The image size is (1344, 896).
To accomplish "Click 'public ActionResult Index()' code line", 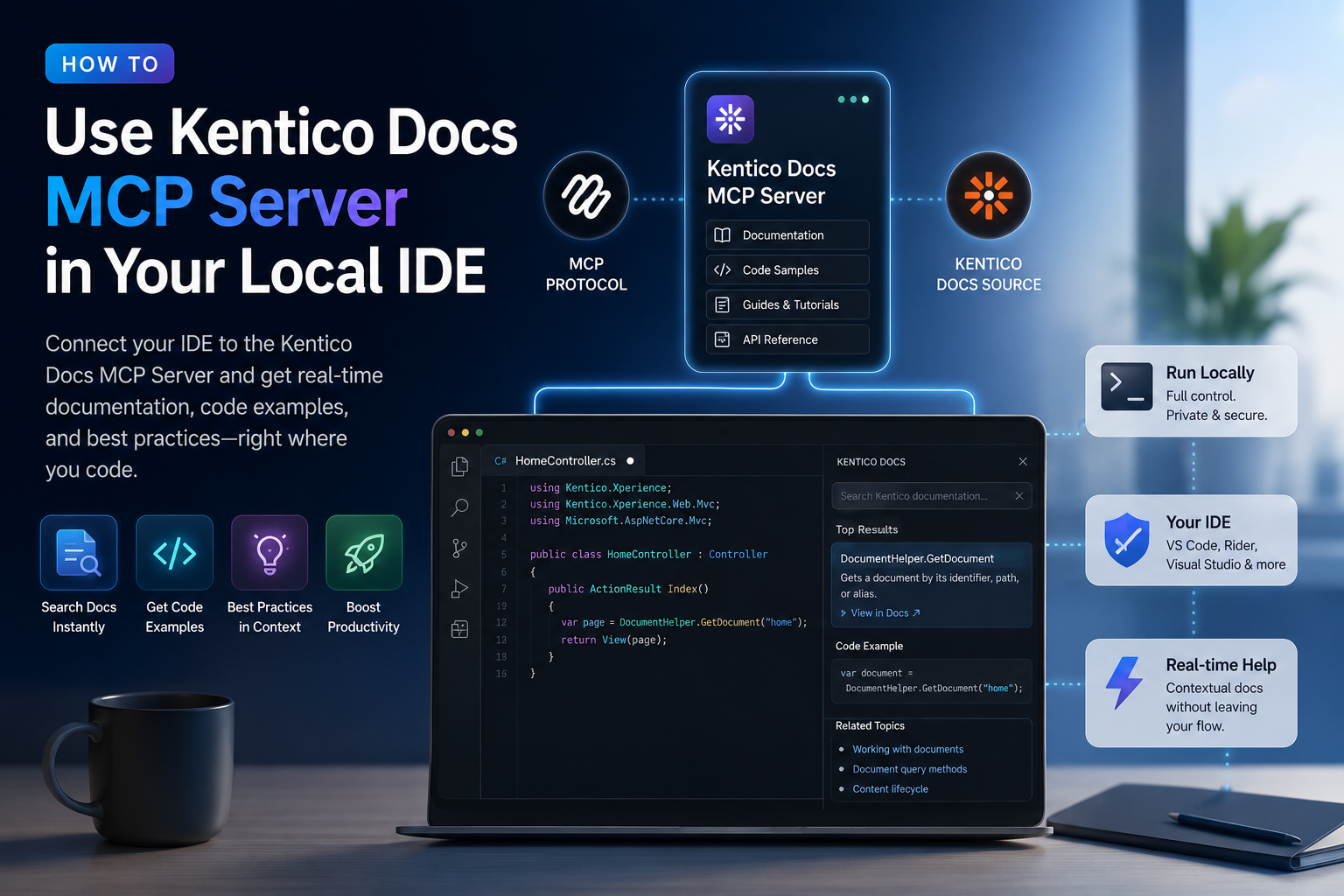I will (628, 589).
